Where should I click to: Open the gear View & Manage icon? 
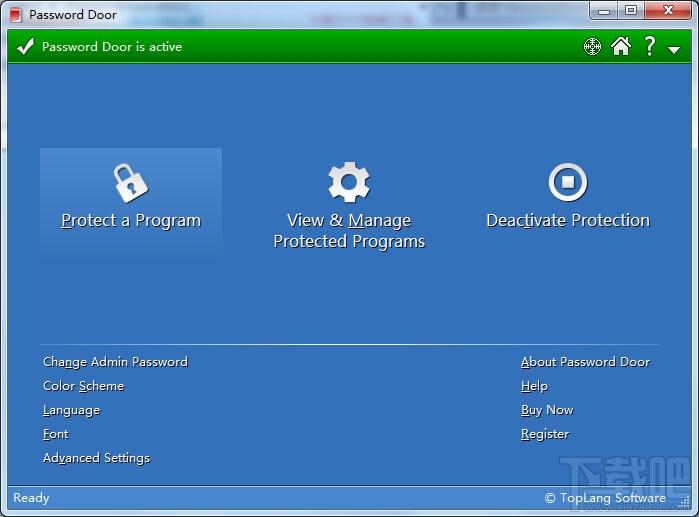tap(349, 182)
